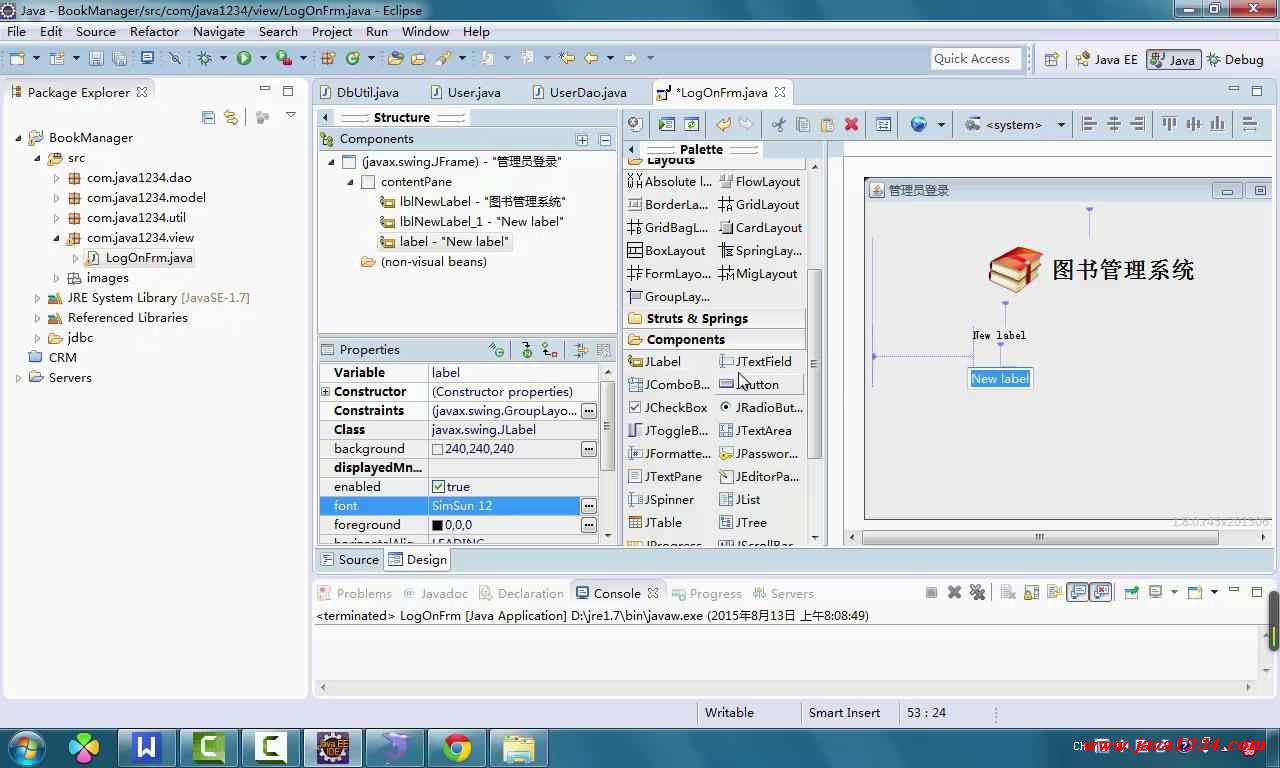Click the Align bottom edges icon

pos(1217,124)
